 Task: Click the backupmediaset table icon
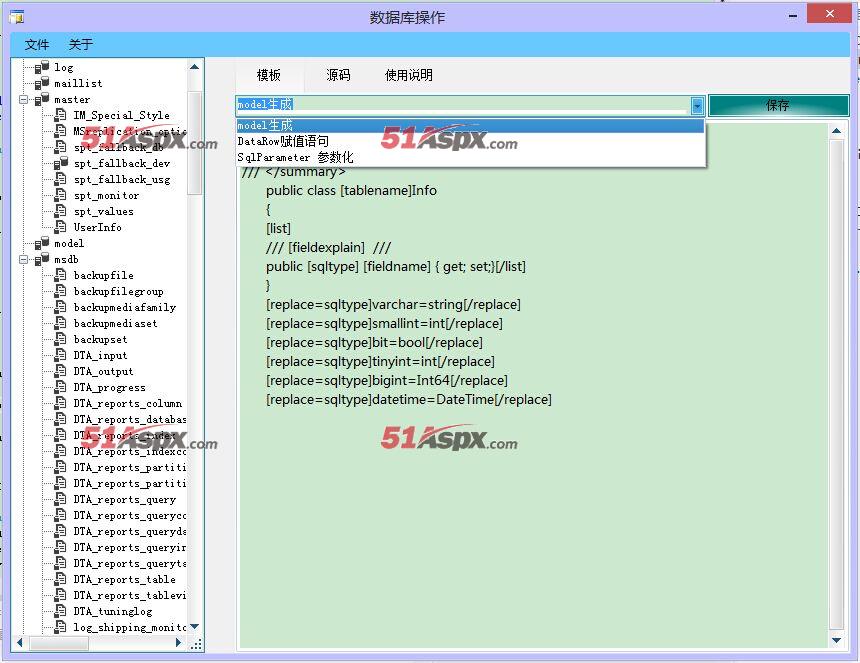coord(61,322)
